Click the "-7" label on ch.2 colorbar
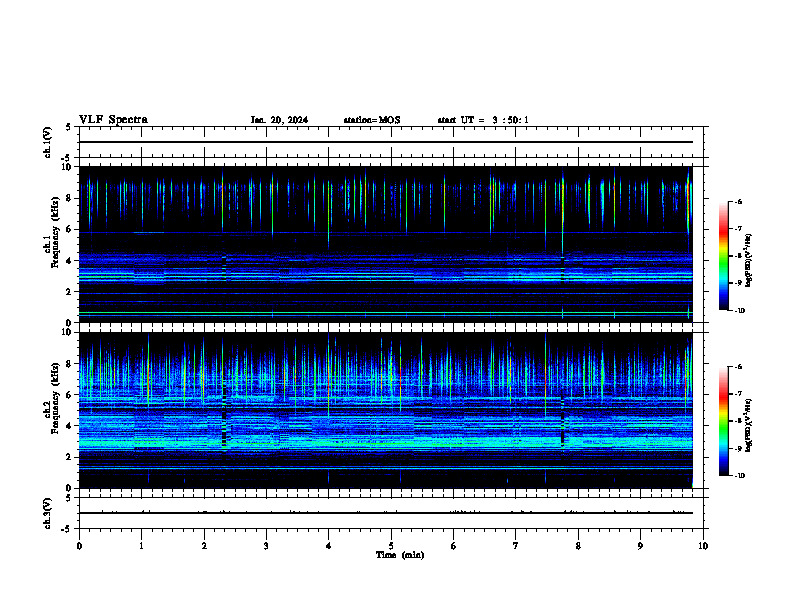The height and width of the screenshot is (612, 792). [x=738, y=394]
